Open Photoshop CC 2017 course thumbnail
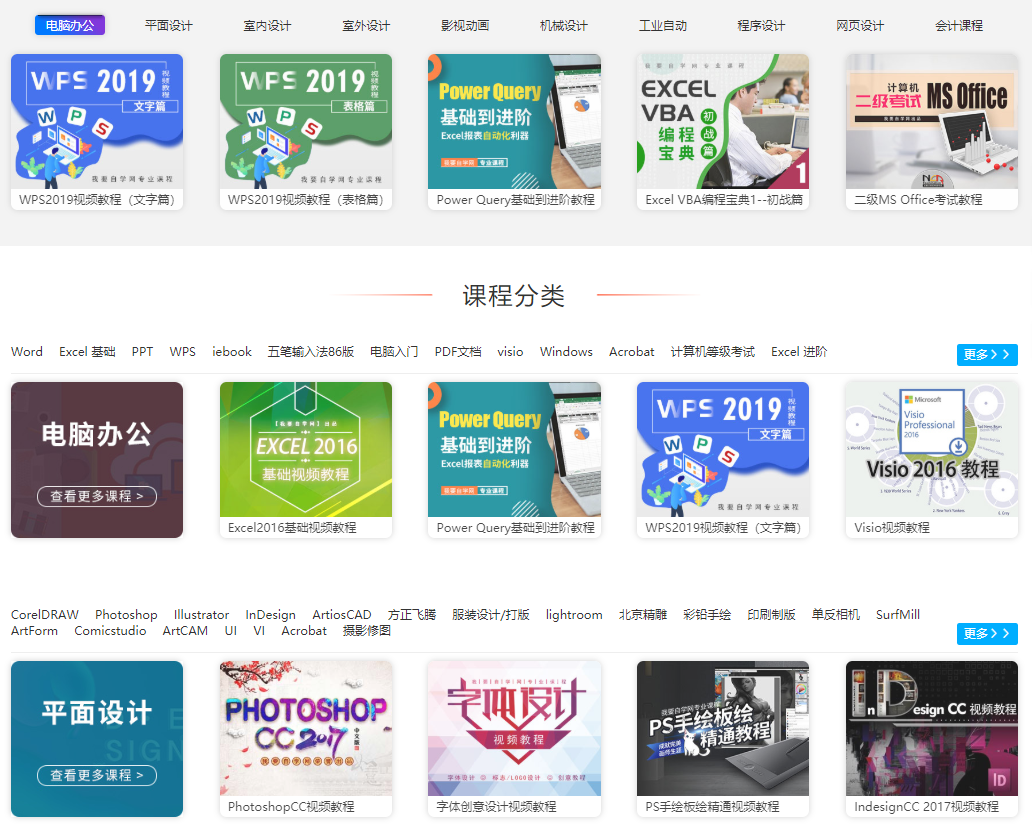 [306, 728]
